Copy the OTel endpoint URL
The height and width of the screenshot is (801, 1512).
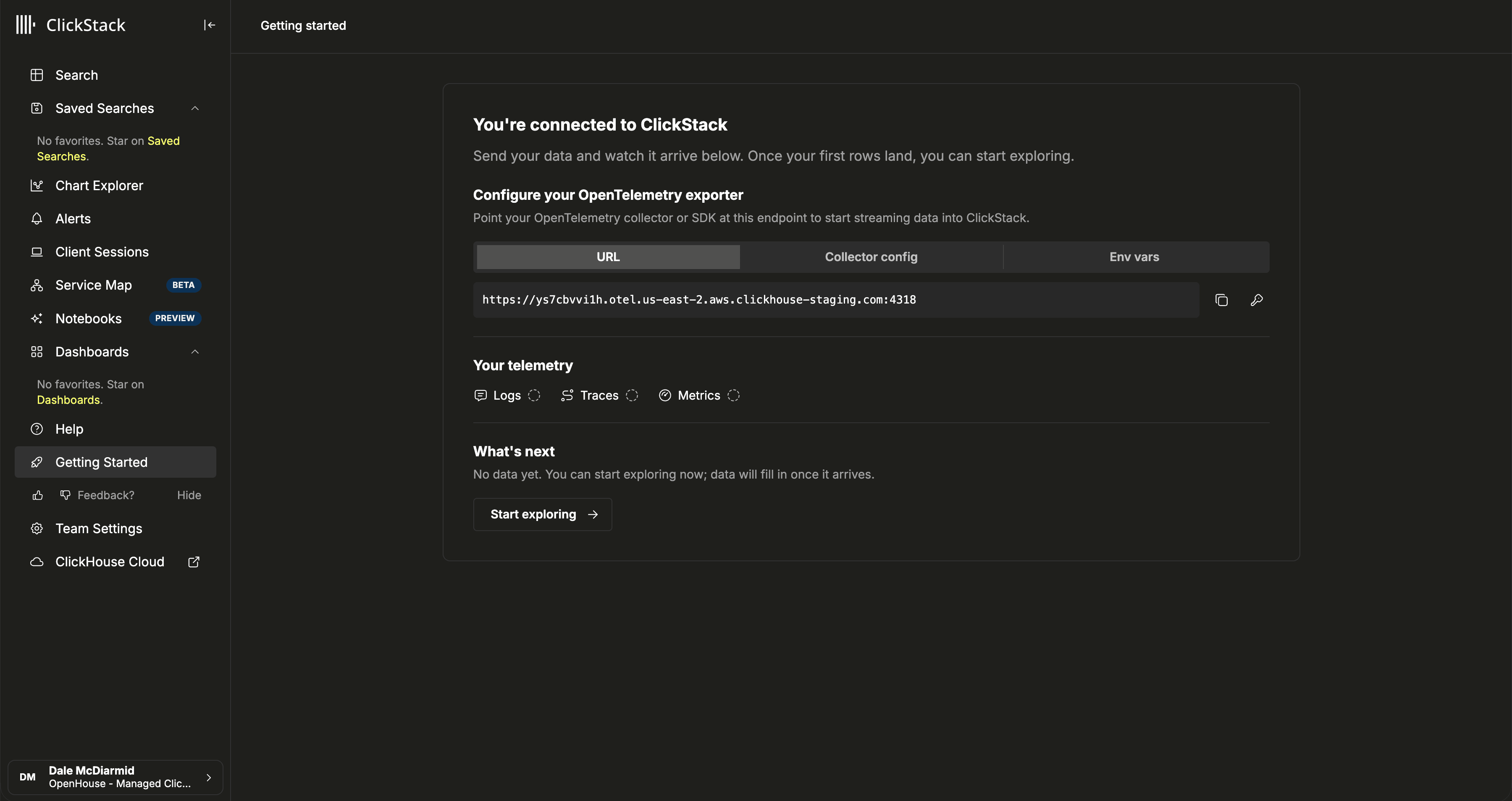pyautogui.click(x=1221, y=300)
